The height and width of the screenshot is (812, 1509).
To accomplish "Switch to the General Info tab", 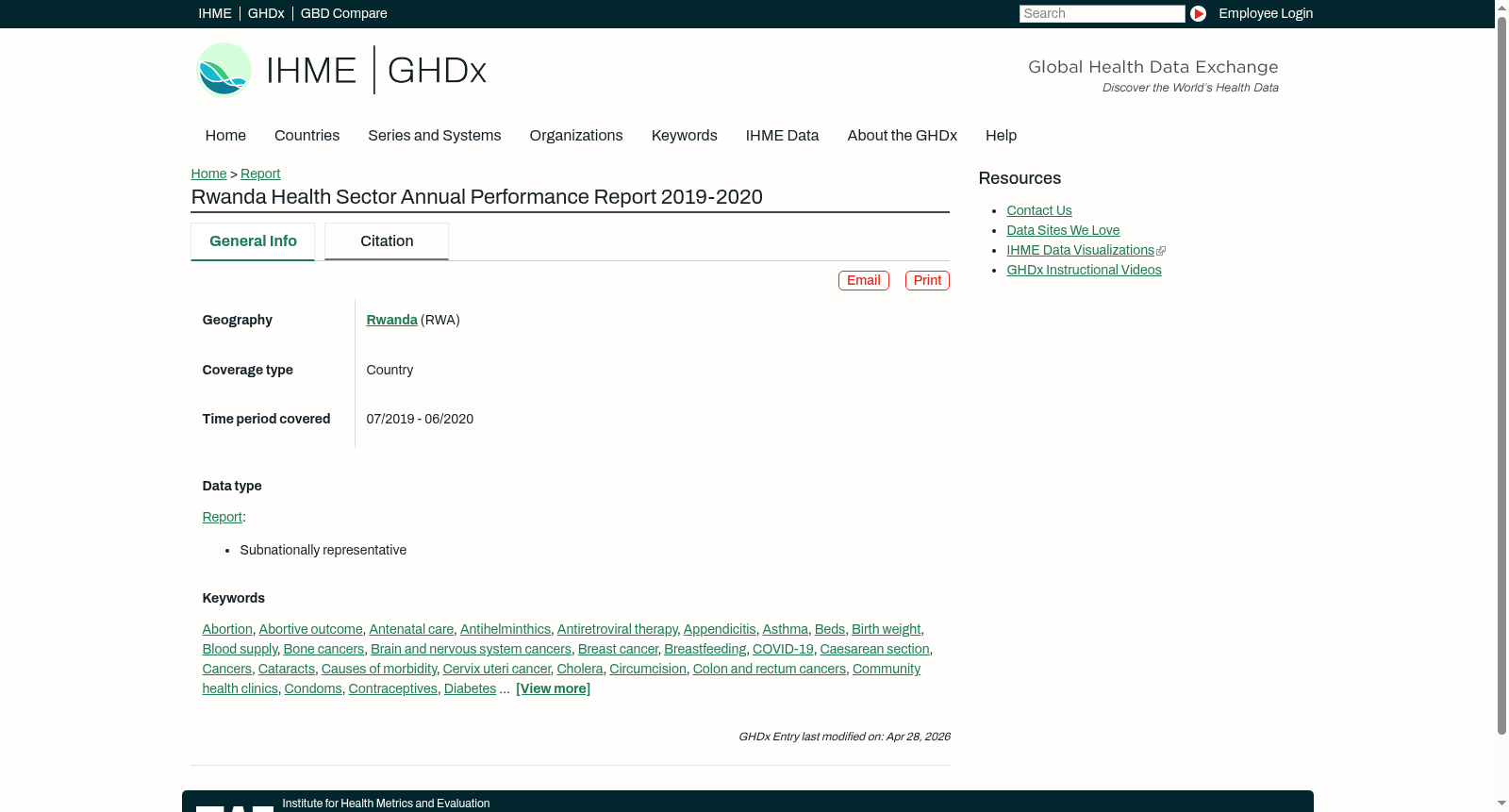I will point(253,241).
